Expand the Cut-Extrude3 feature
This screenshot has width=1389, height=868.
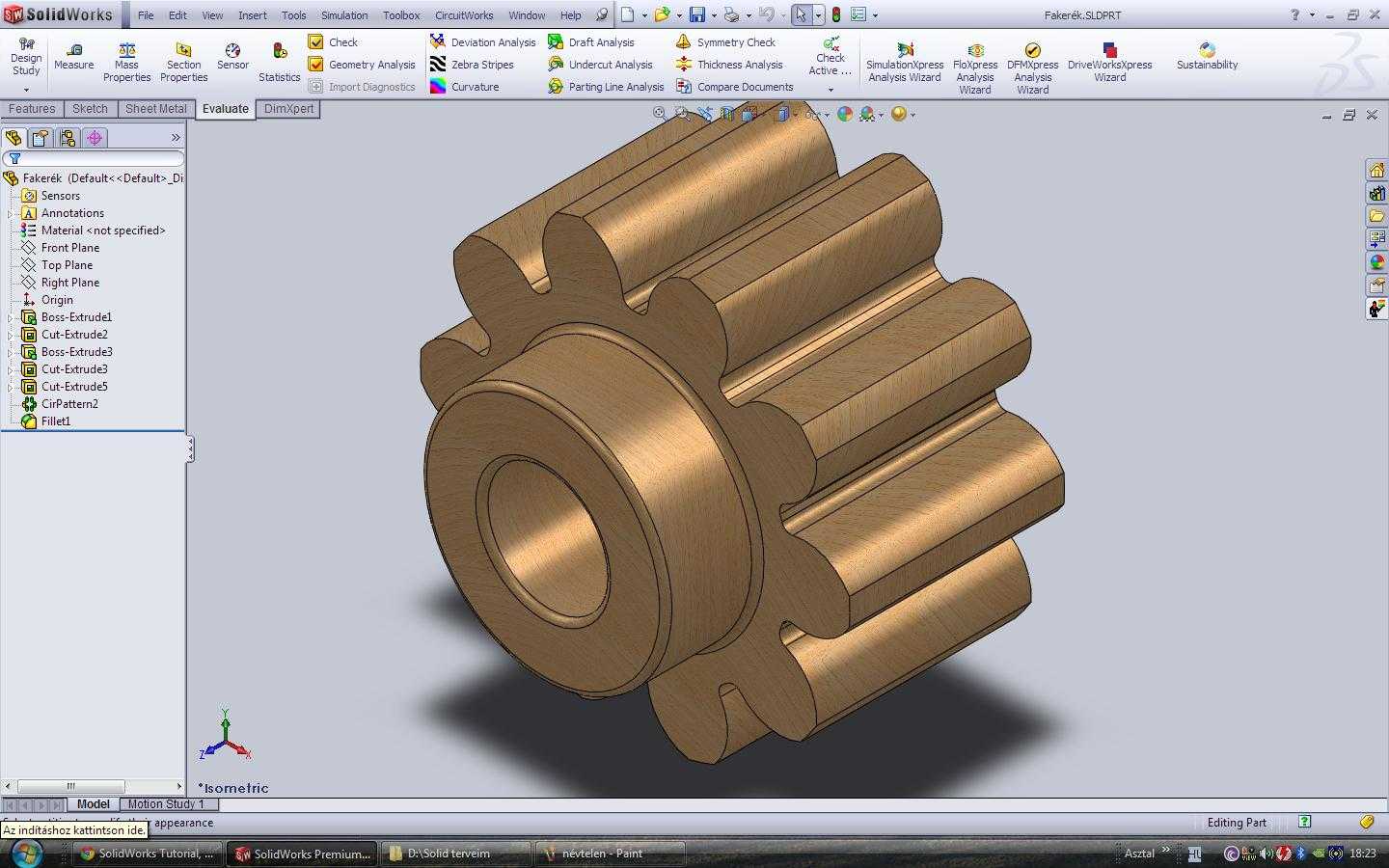pos(11,369)
